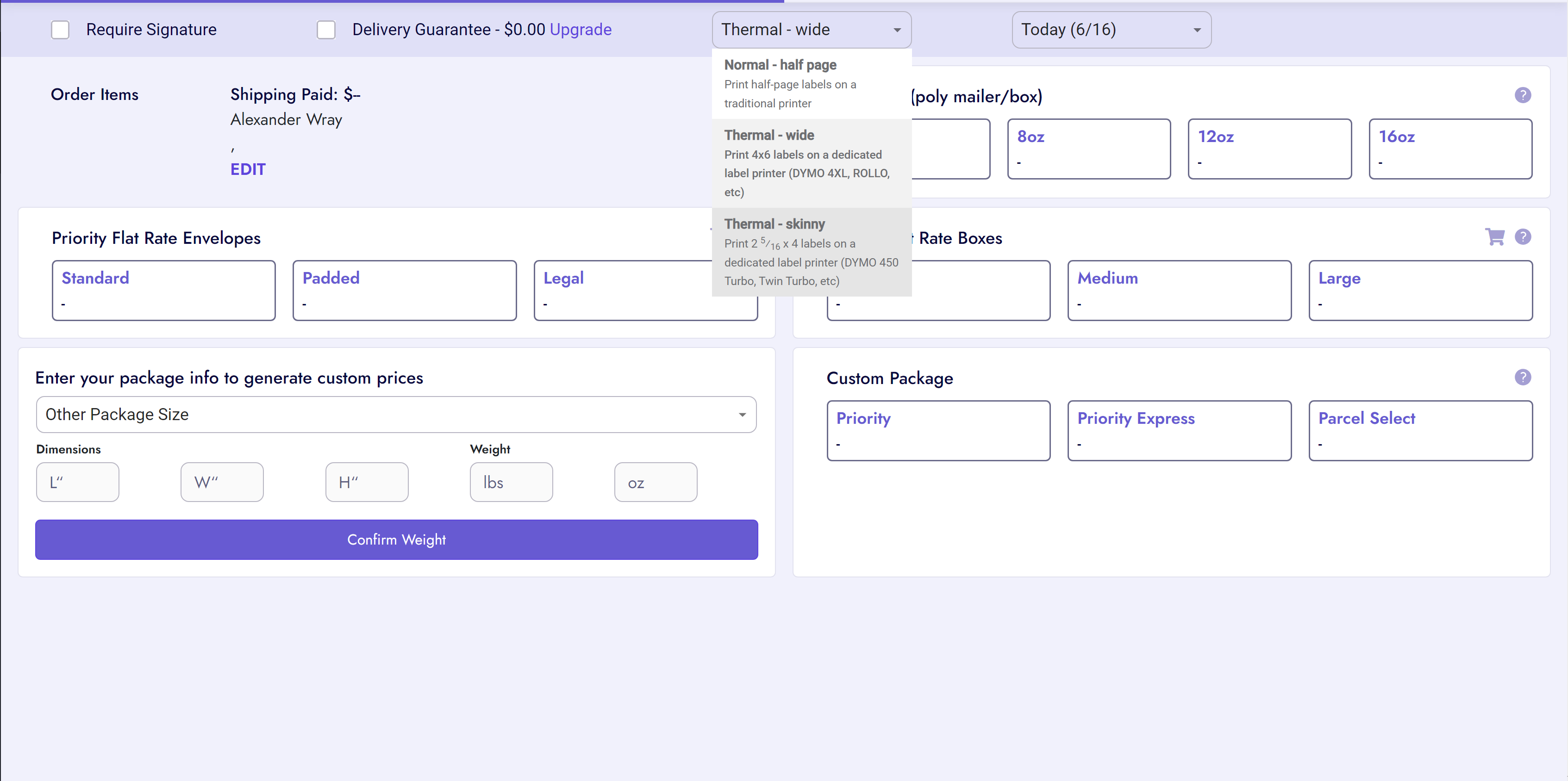Open help icon beside Flat Rate Boxes

(x=1522, y=236)
